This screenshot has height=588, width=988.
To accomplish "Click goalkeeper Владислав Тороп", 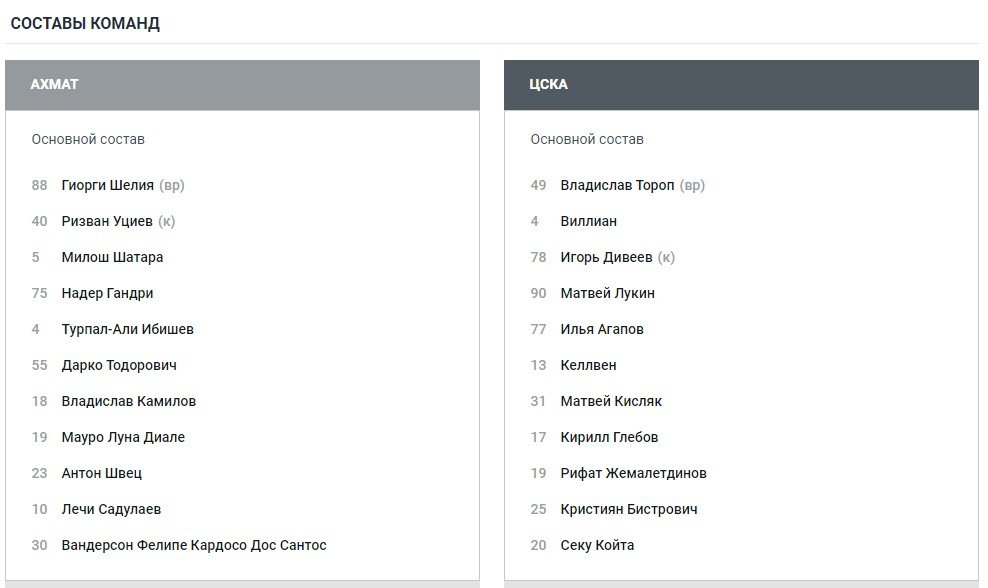I will pyautogui.click(x=617, y=185).
